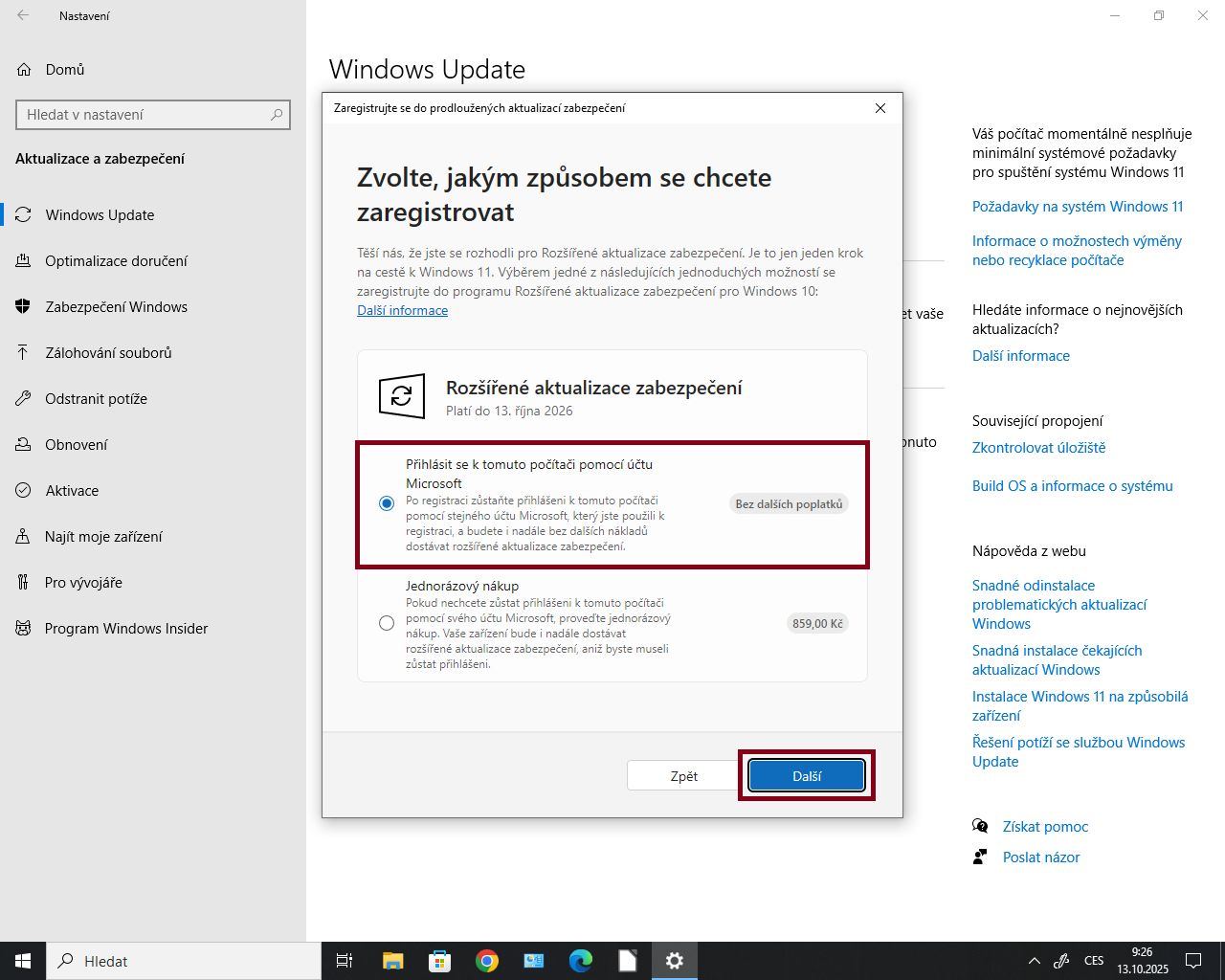Screen dimensions: 1225x980
Task: Open the Další informace link in dialog
Action: (x=403, y=310)
